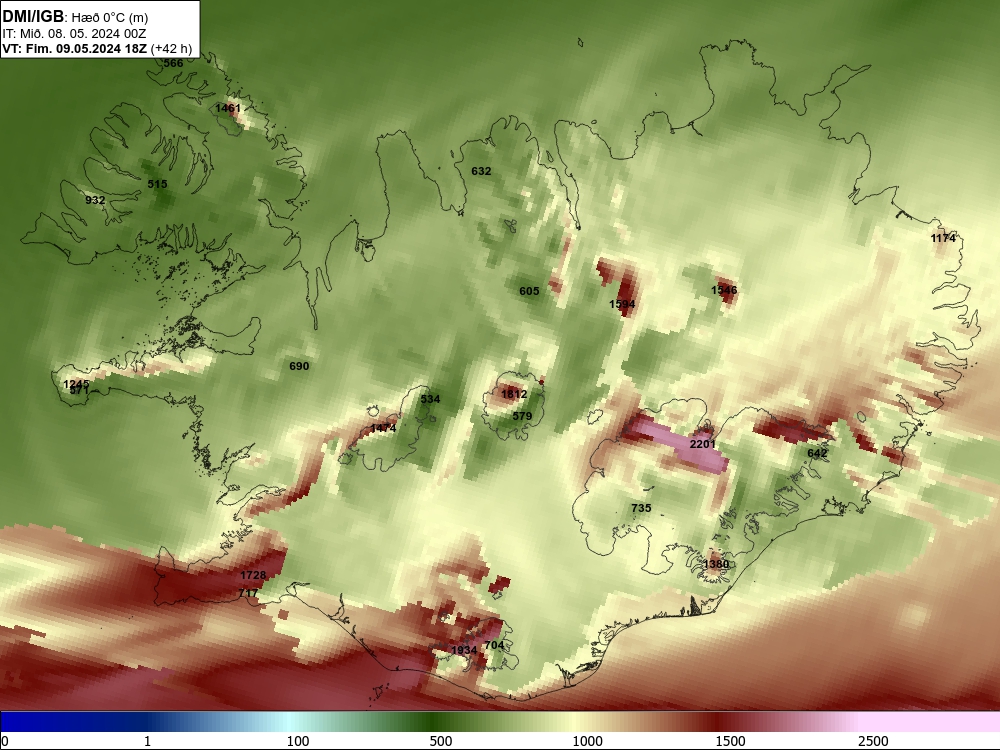
Task: Click the map value 1934
Action: click(464, 650)
